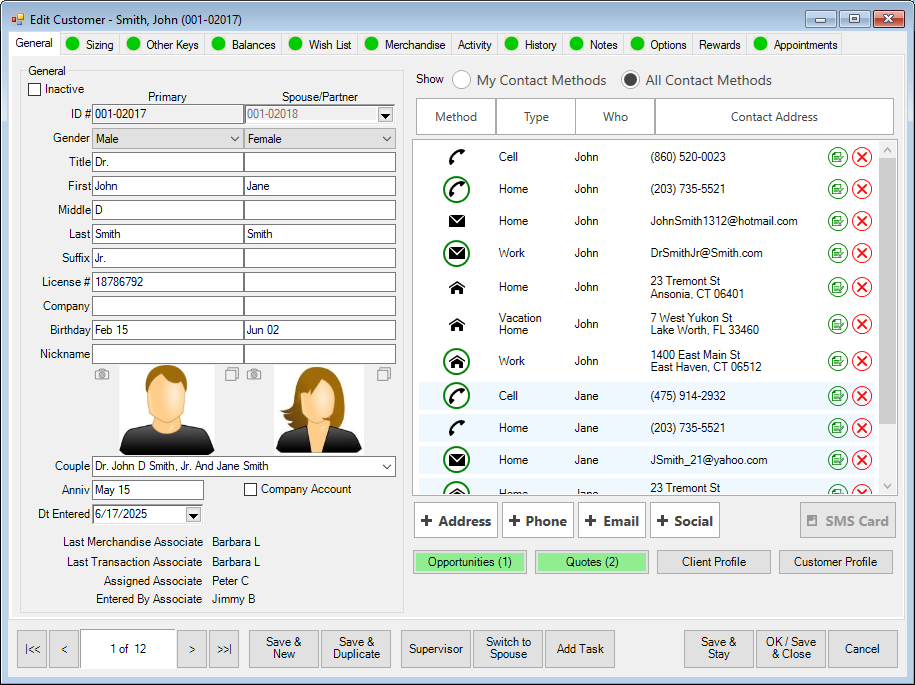Delete Jane's yahoo email contact entry
This screenshot has height=685, width=915.
tap(862, 460)
